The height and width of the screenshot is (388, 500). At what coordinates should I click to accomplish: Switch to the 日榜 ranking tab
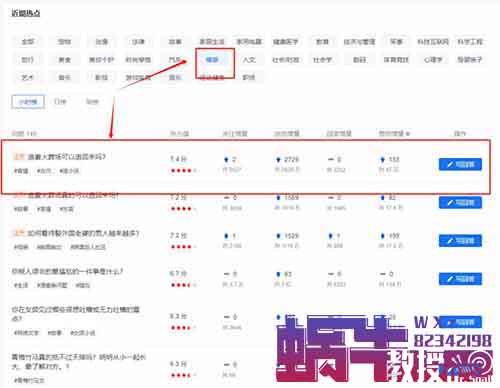click(x=60, y=101)
